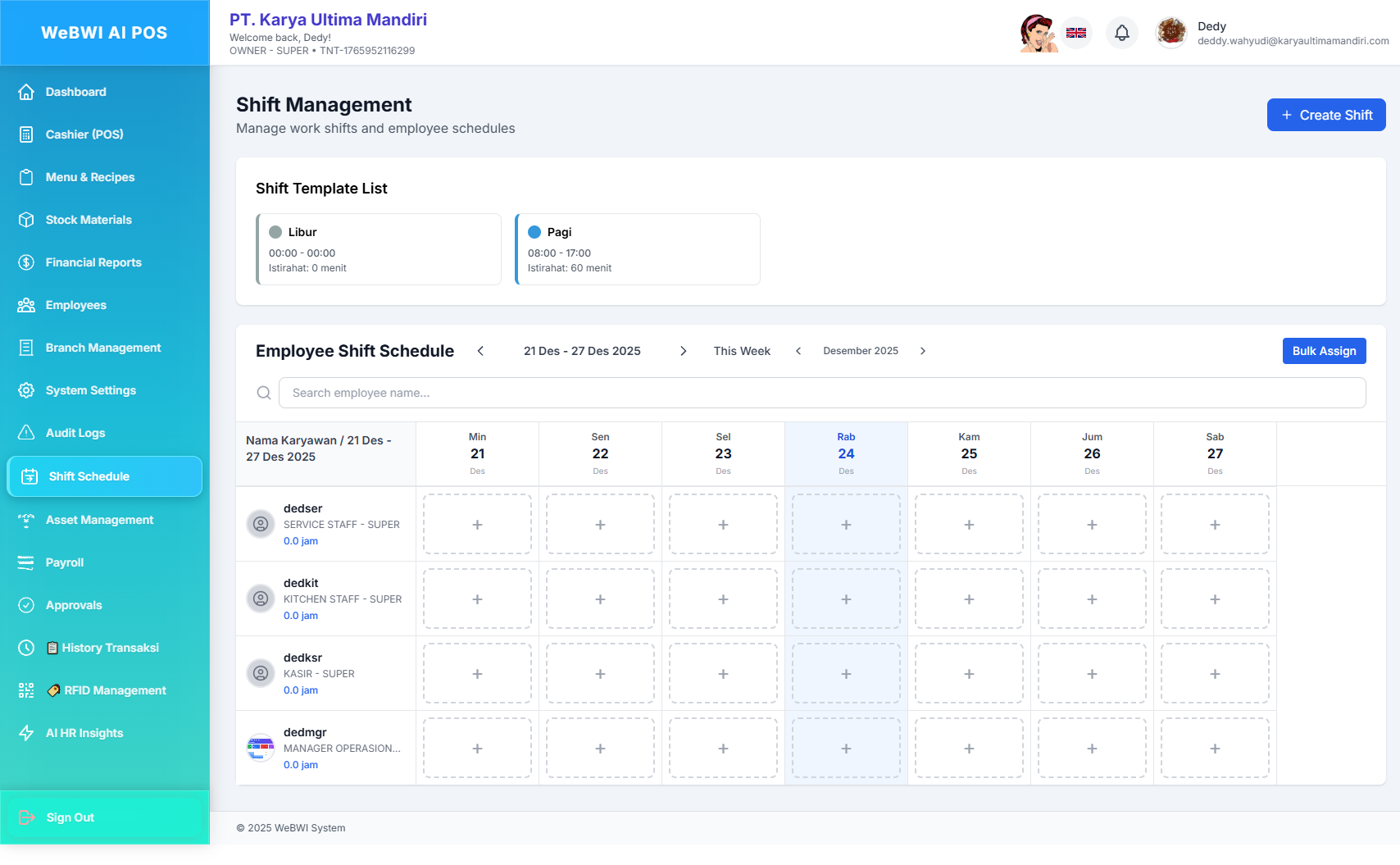Open AI HR Insights menu item

(x=84, y=733)
